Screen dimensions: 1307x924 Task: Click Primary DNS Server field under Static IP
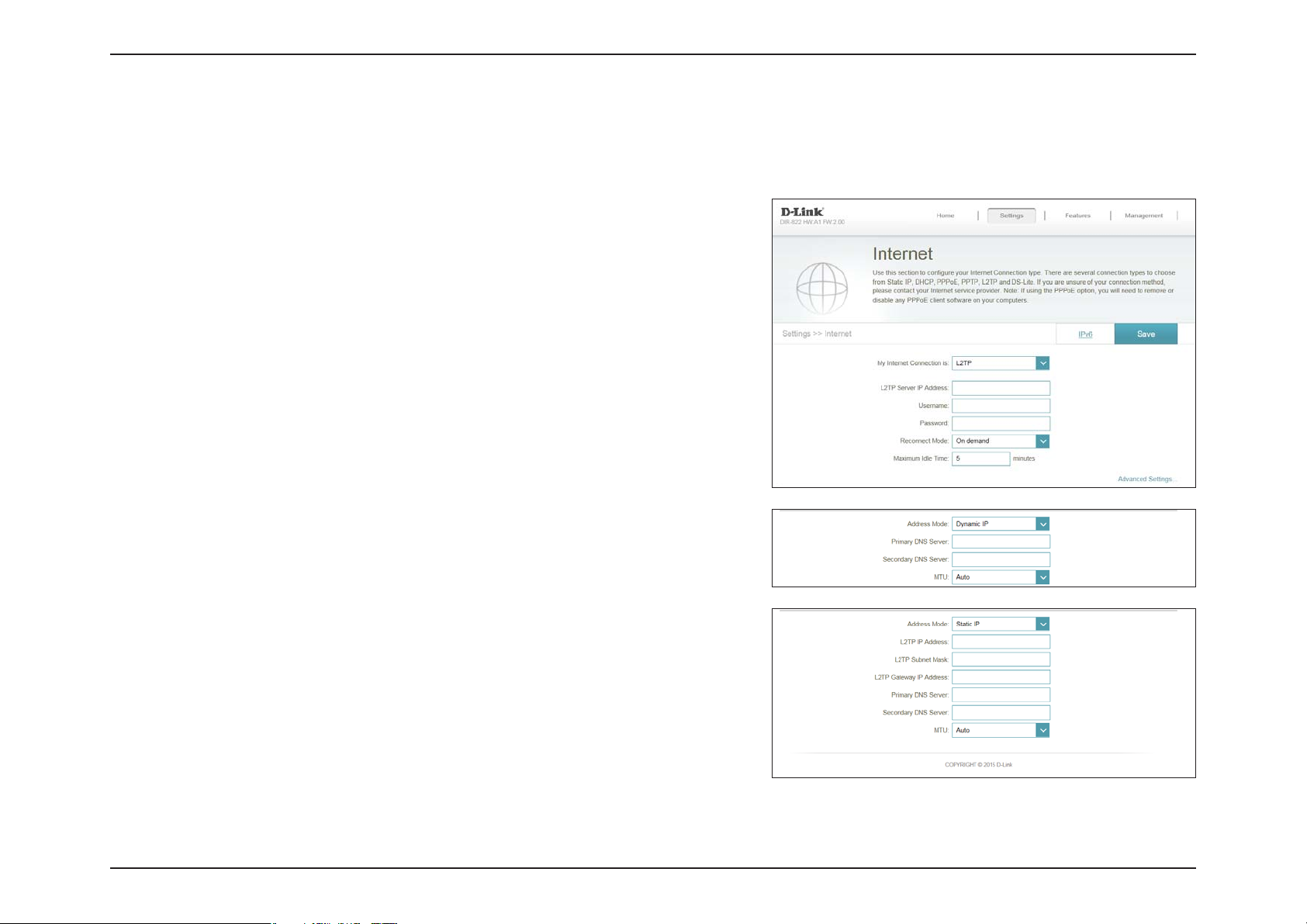[x=1001, y=695]
